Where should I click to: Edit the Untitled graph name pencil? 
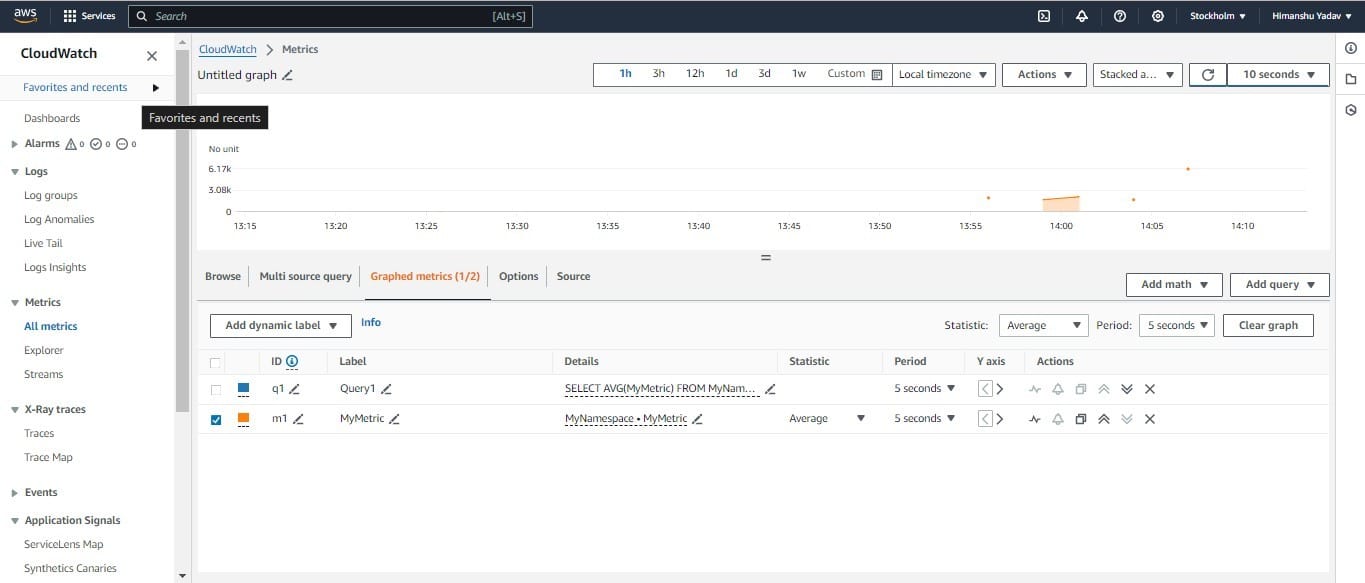288,75
